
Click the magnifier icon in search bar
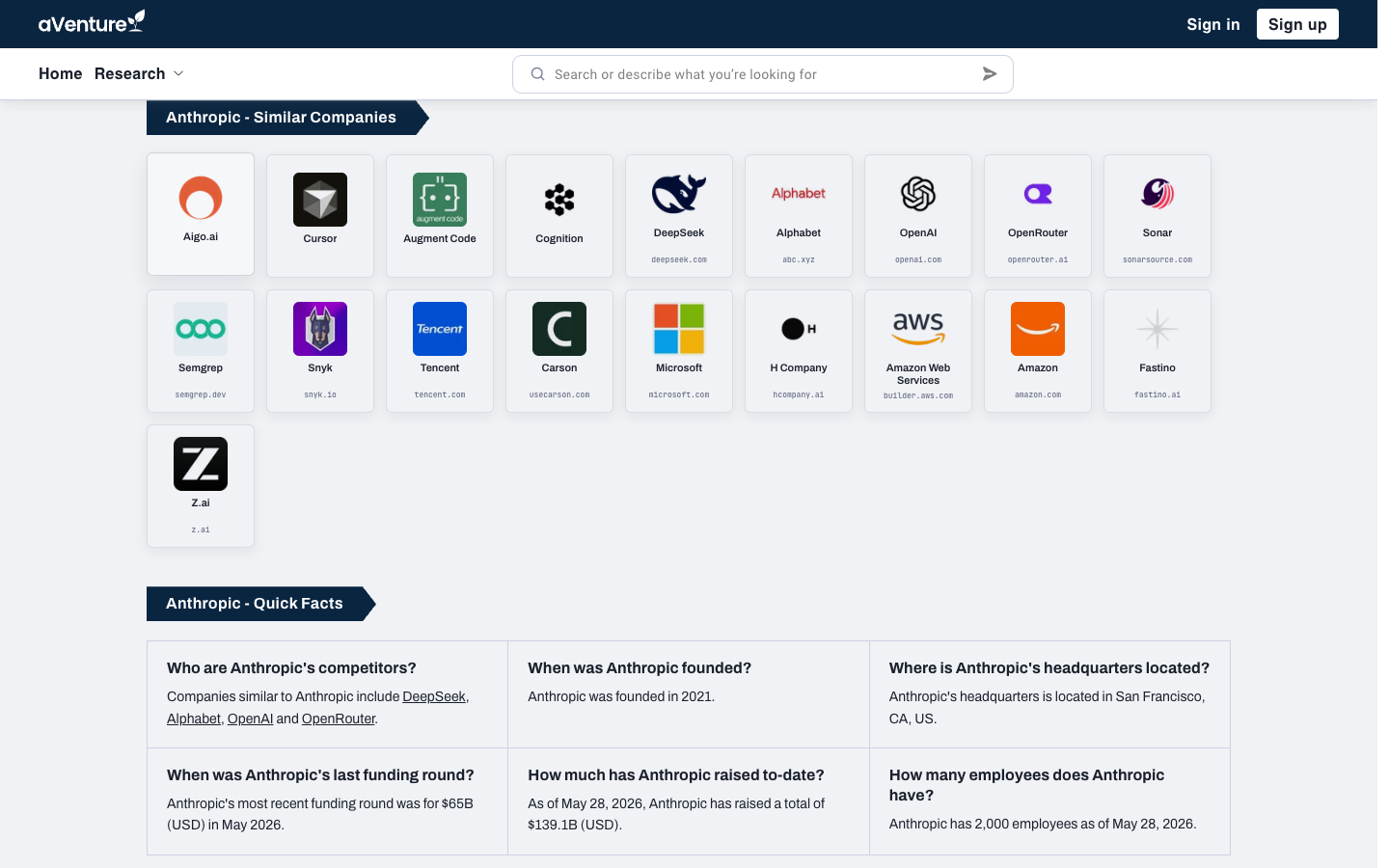point(538,74)
